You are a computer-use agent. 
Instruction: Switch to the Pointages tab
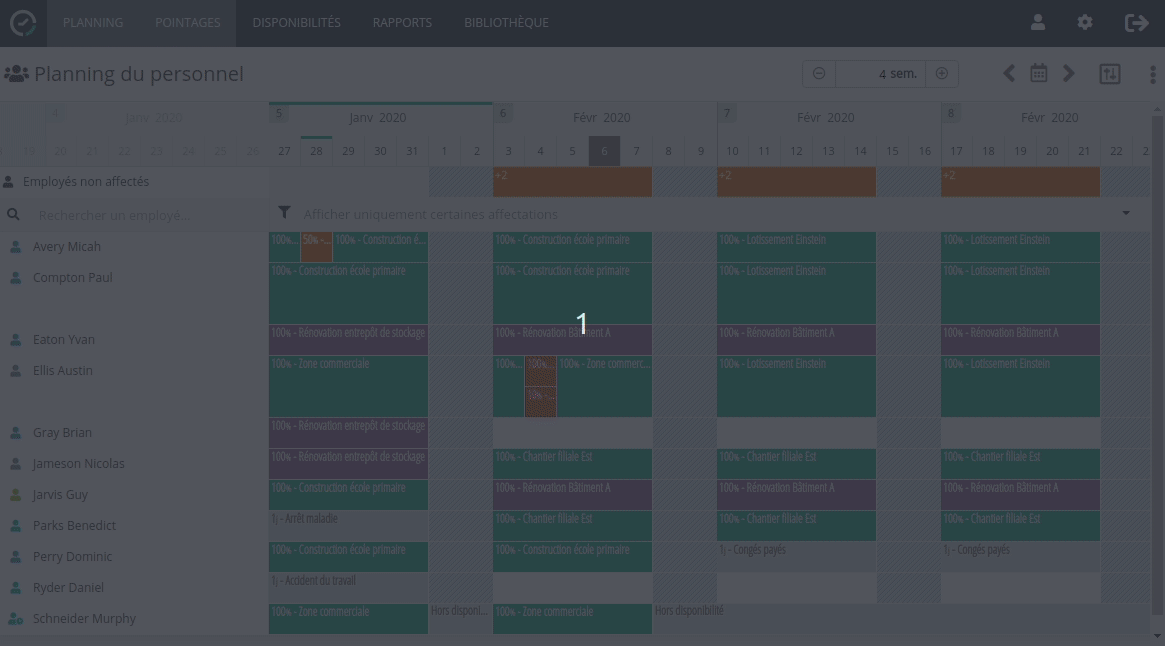(x=187, y=23)
